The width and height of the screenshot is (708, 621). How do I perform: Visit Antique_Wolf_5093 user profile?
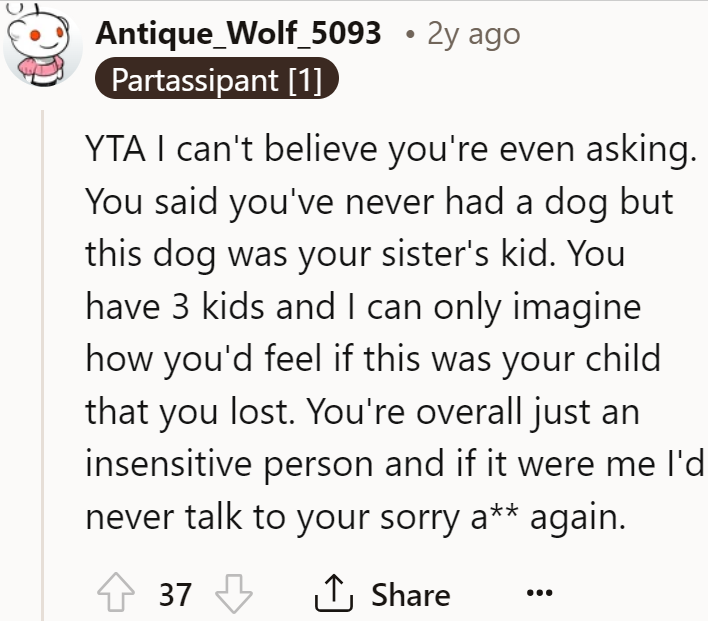[238, 33]
